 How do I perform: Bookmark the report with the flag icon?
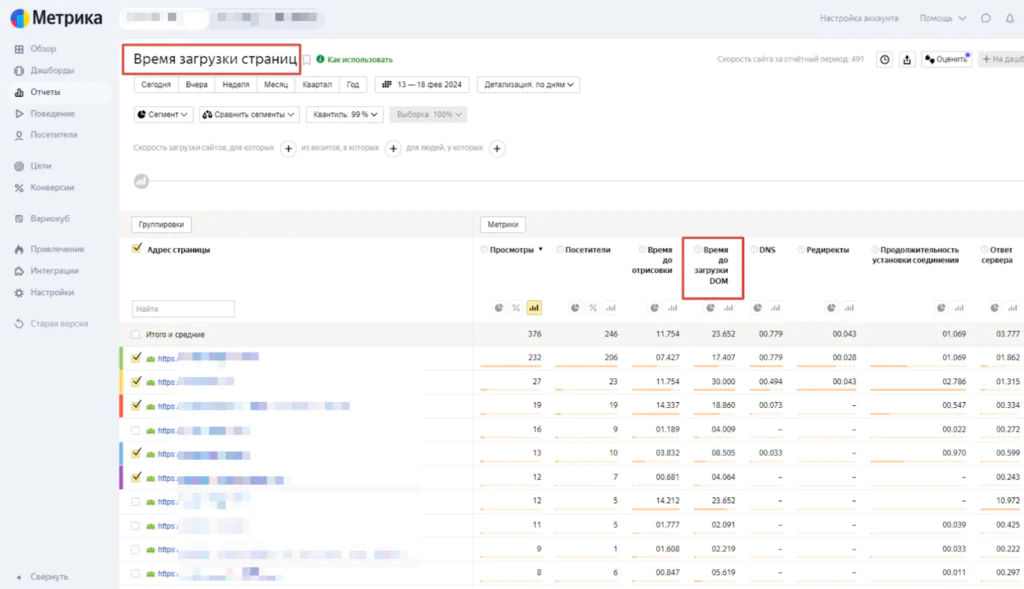[x=307, y=60]
